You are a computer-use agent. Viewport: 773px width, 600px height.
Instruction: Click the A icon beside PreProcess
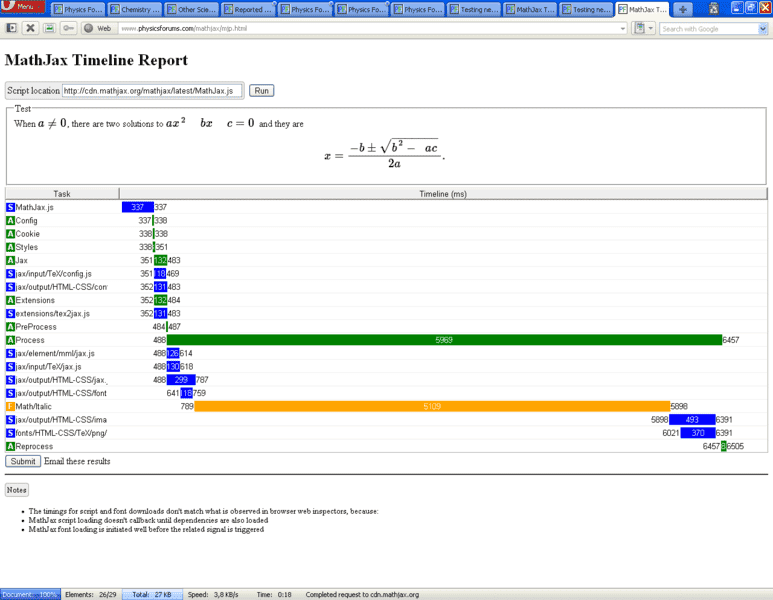coord(10,327)
